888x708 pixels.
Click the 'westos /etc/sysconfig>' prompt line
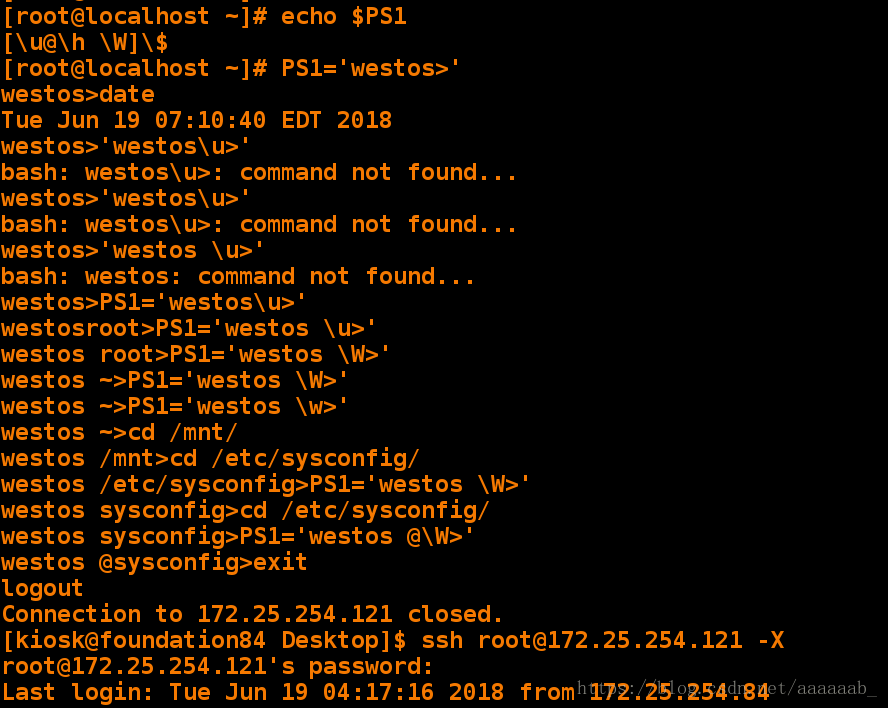tap(266, 485)
